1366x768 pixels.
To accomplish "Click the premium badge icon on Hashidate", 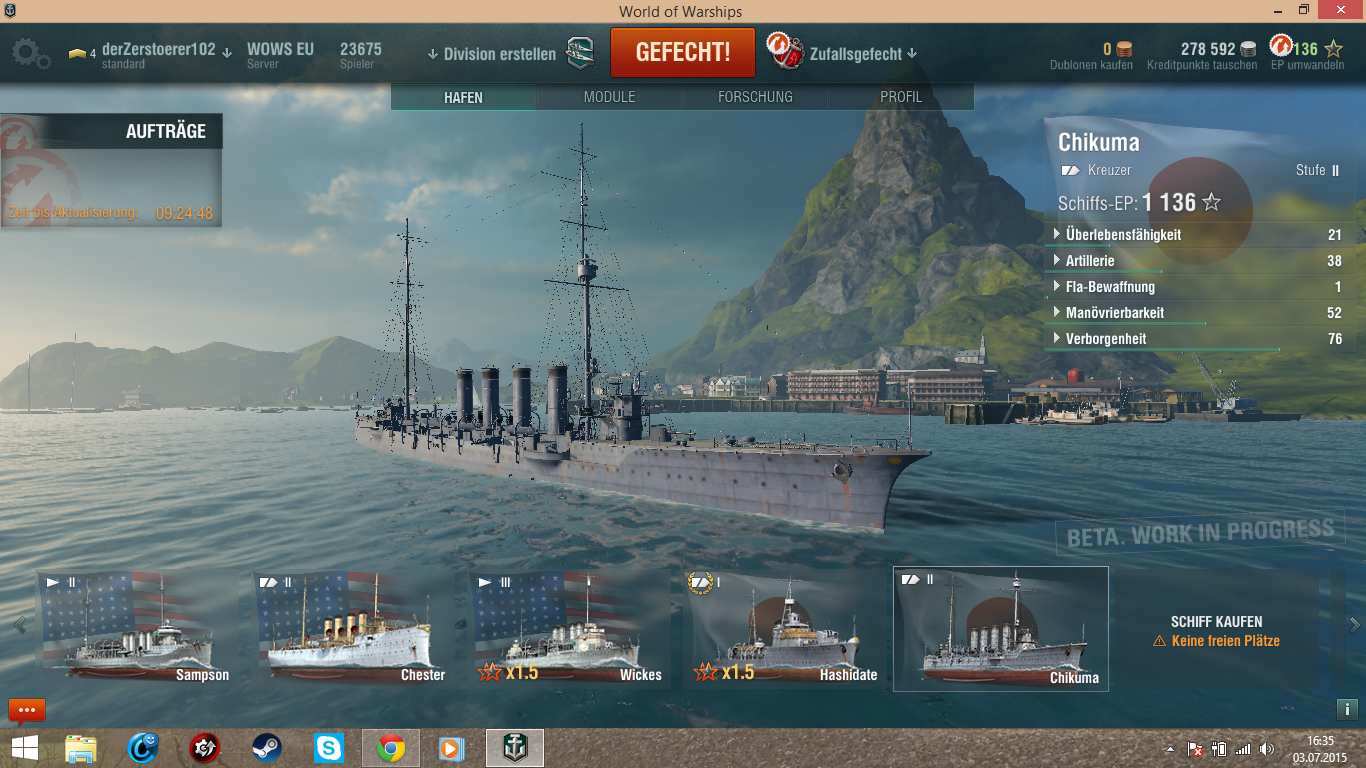I will [701, 581].
